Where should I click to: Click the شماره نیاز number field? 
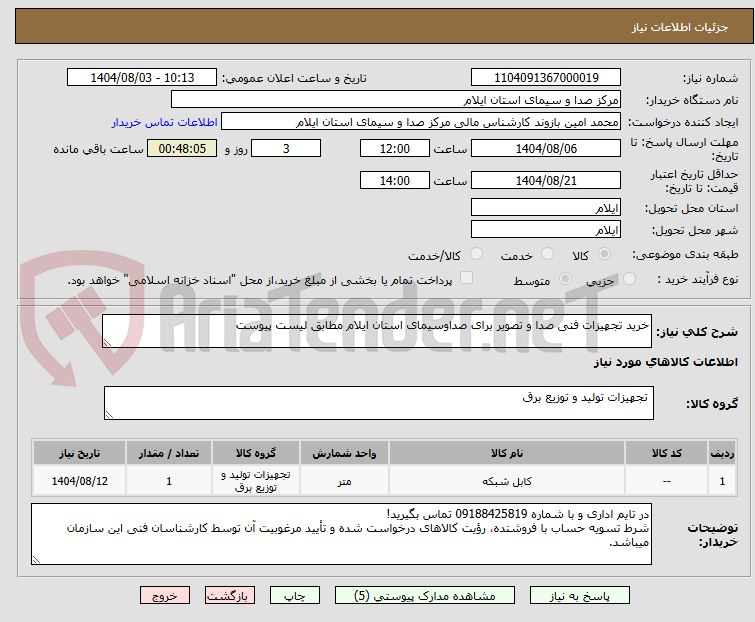tap(546, 78)
